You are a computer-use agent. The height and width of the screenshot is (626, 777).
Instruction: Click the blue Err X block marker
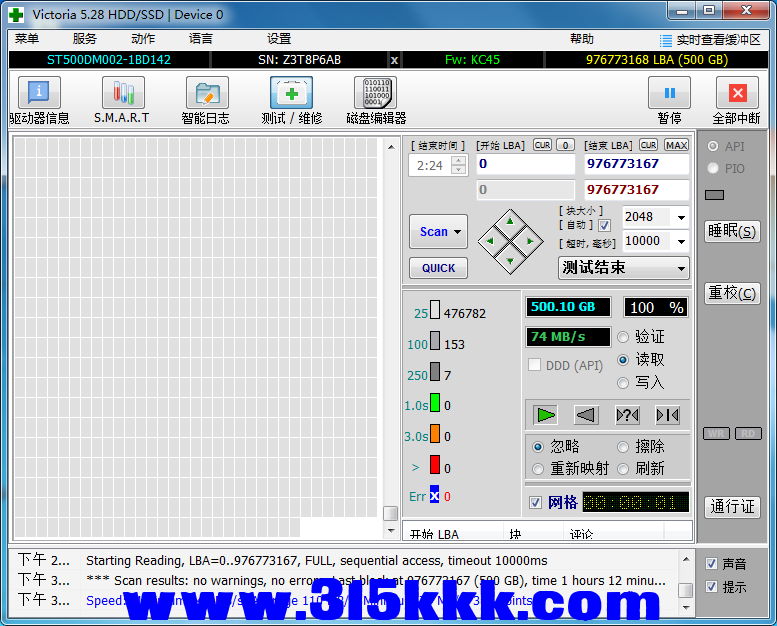pyautogui.click(x=434, y=496)
